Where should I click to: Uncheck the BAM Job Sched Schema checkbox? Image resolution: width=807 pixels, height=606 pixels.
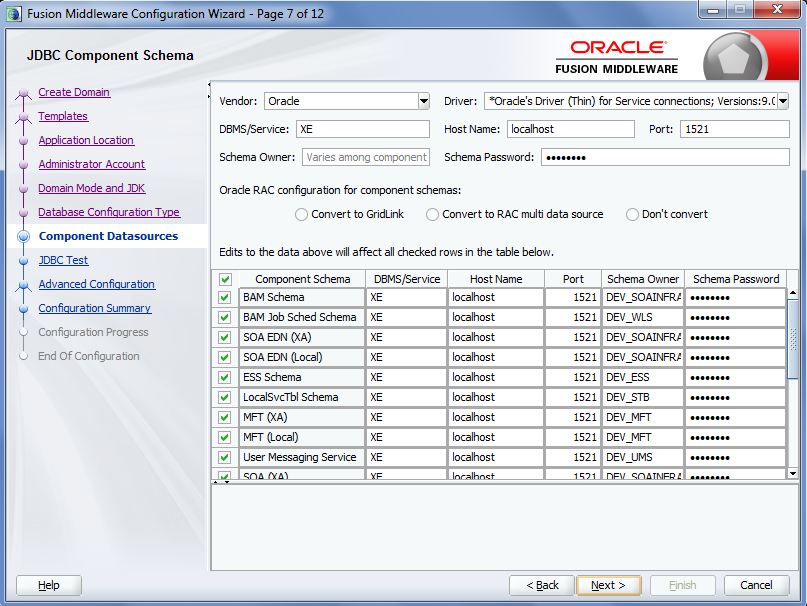(x=224, y=317)
